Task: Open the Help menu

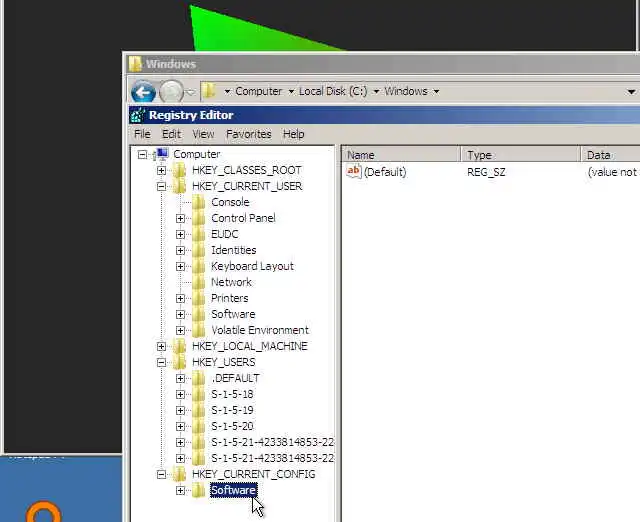Action: click(x=293, y=134)
